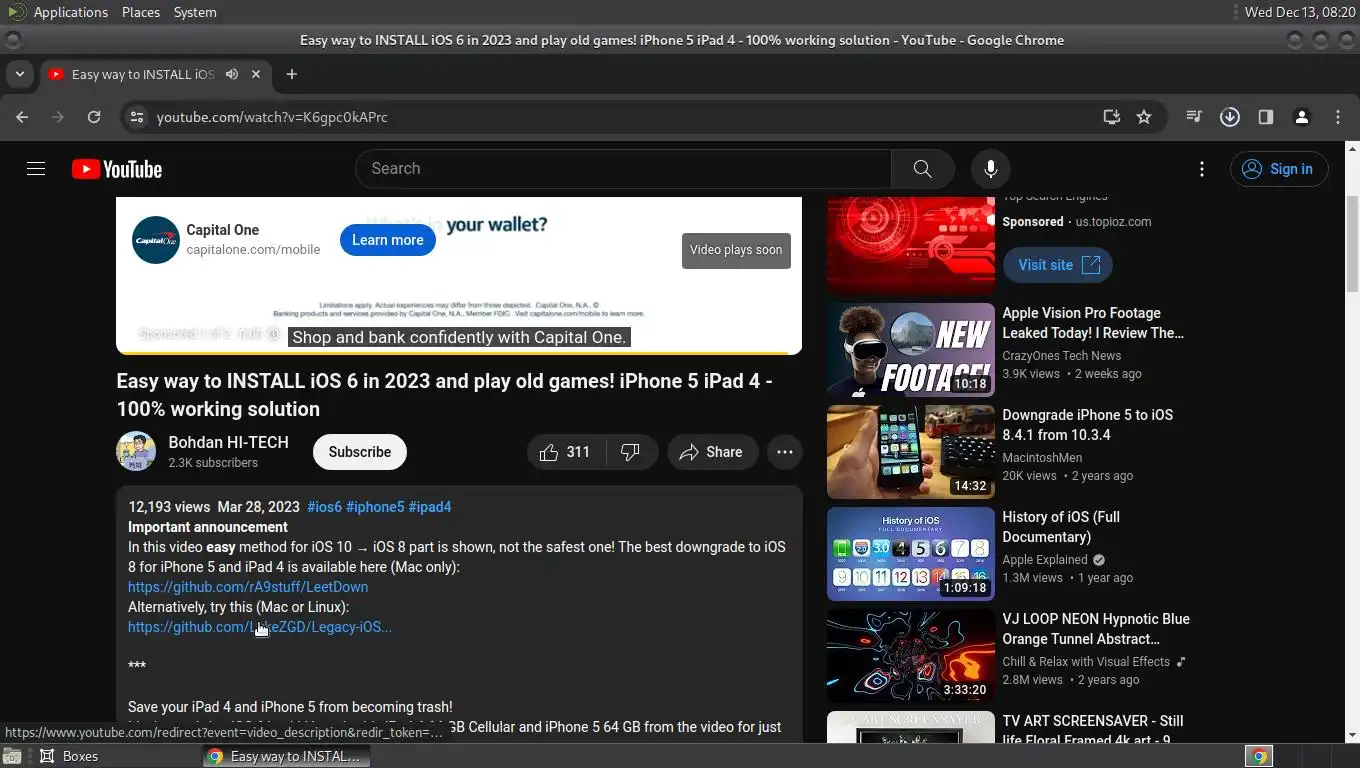
Task: Switch to Chrome window in taskbar
Action: coord(286,757)
